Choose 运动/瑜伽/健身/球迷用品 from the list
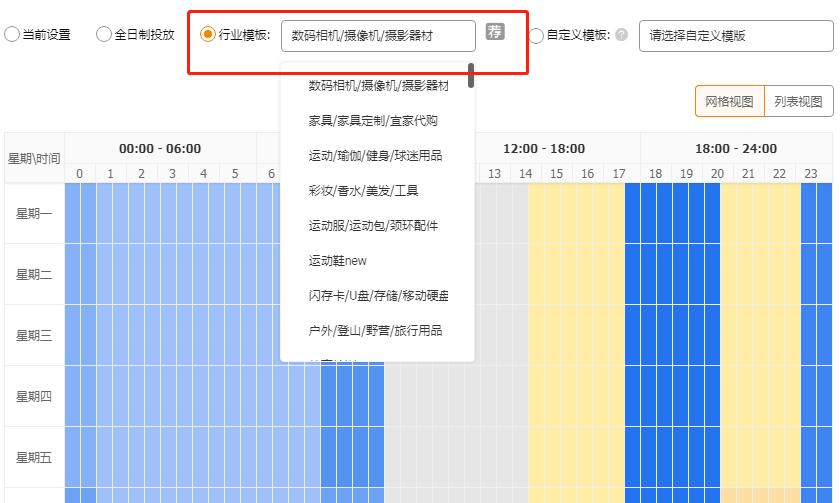The width and height of the screenshot is (840, 503). 375,156
